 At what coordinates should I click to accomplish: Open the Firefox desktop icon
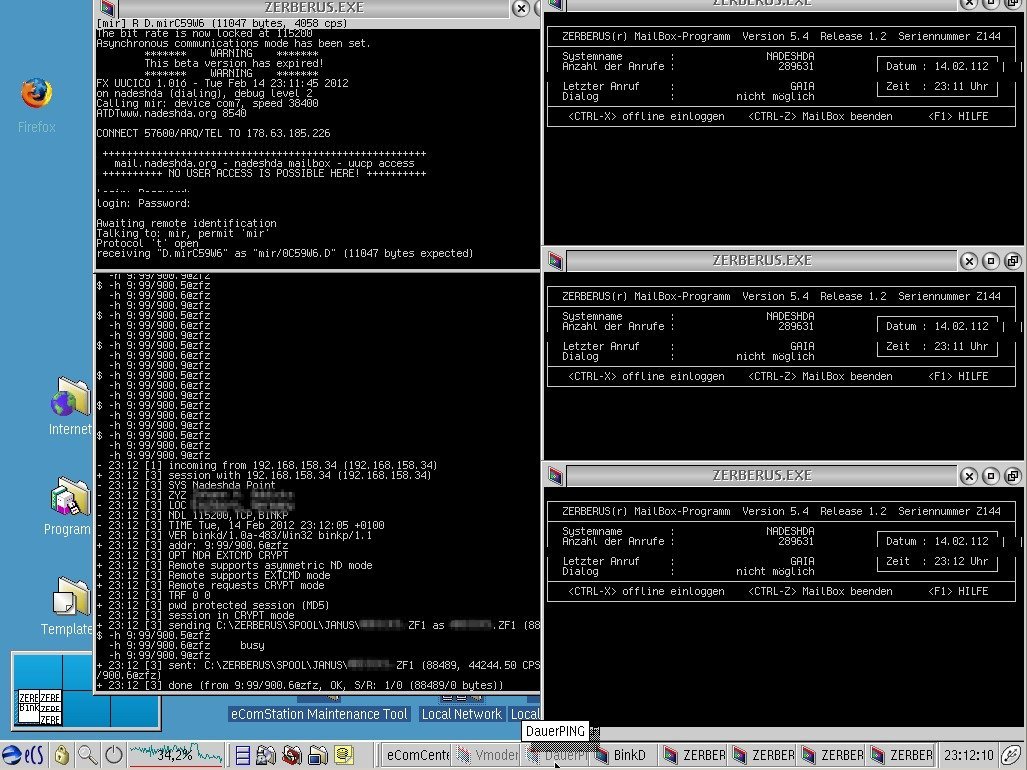[36, 95]
